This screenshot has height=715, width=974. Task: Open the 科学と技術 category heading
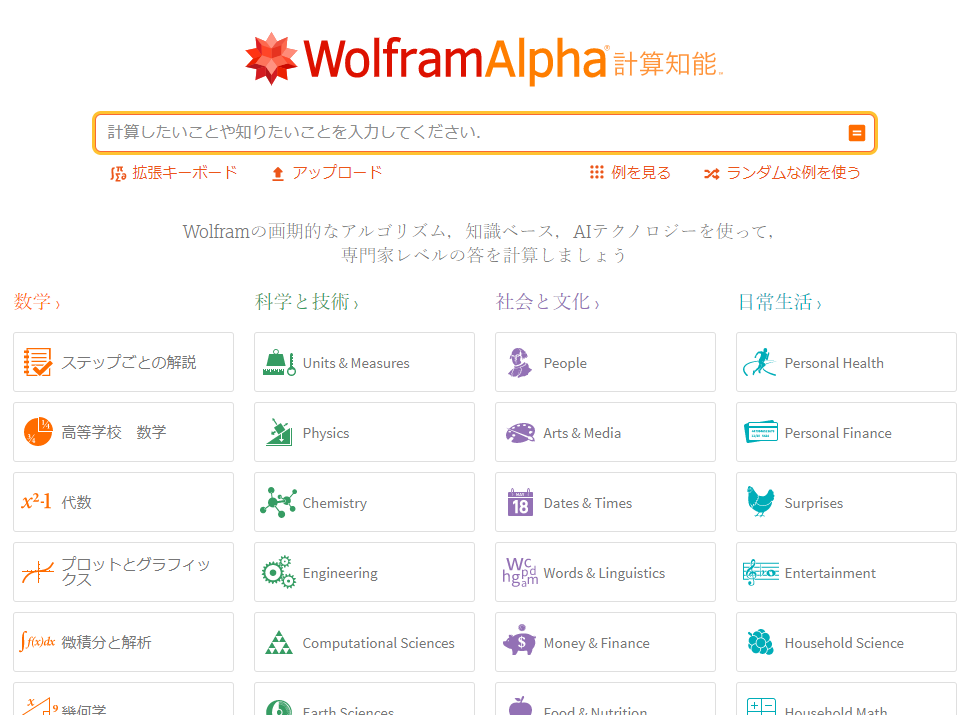click(306, 302)
